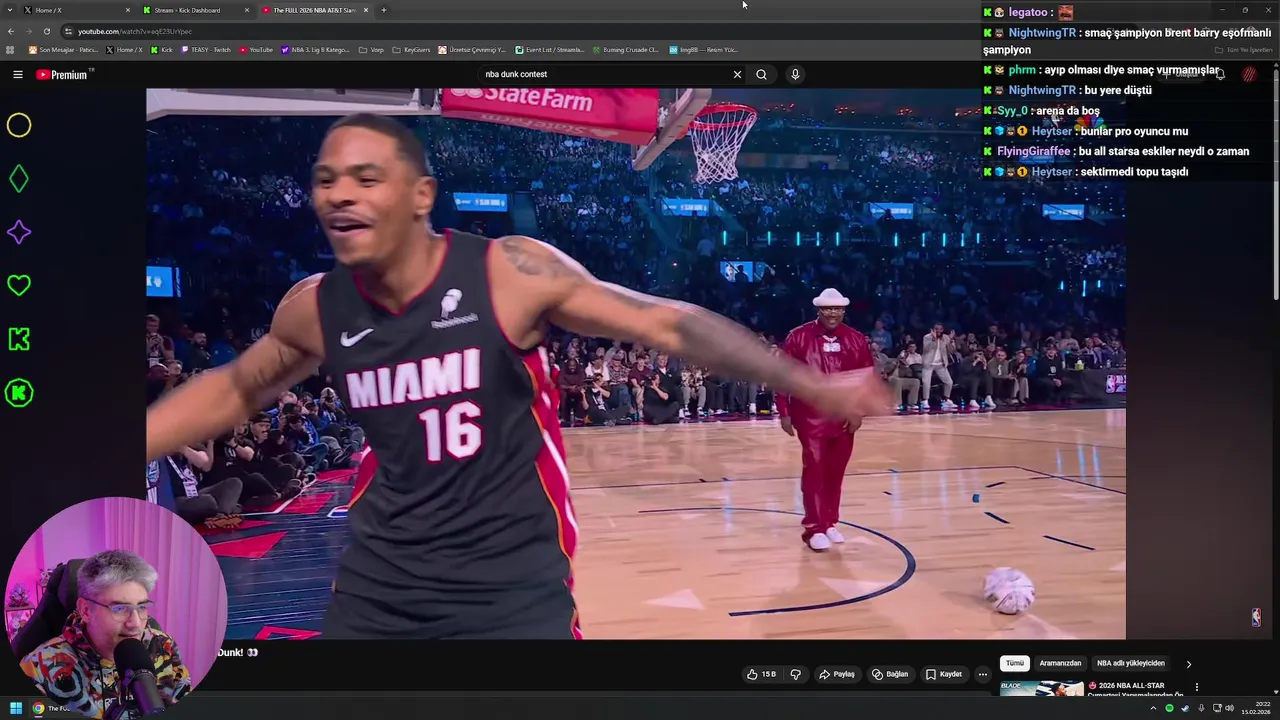Open the 2026 NBA ALL-STAR suggested thumbnail
Image resolution: width=1280 pixels, height=720 pixels.
tap(1042, 688)
